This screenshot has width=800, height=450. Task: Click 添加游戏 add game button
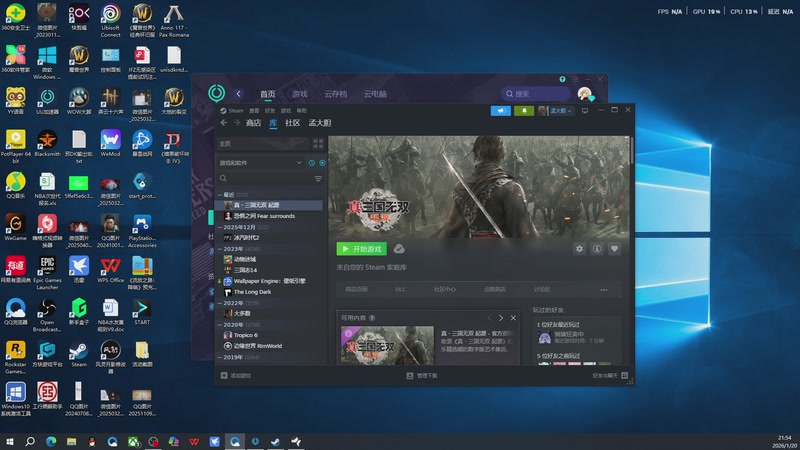(x=236, y=376)
